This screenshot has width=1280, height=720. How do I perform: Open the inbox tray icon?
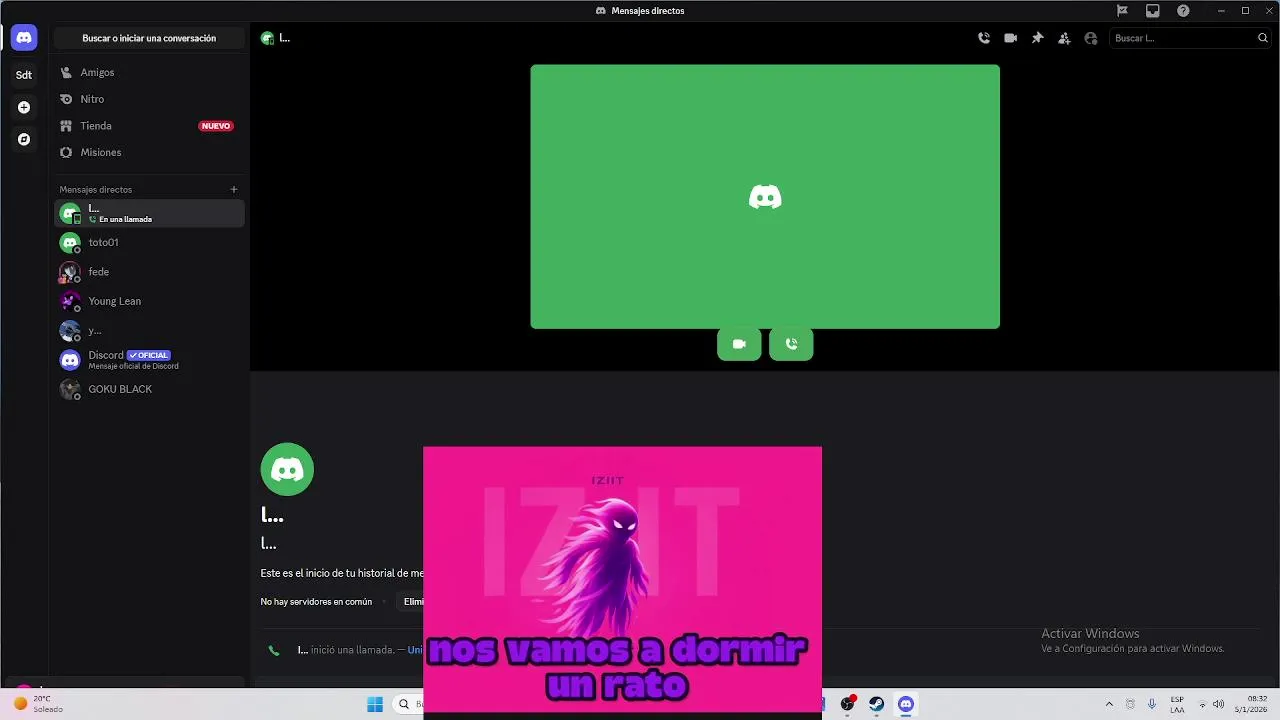tap(1153, 11)
